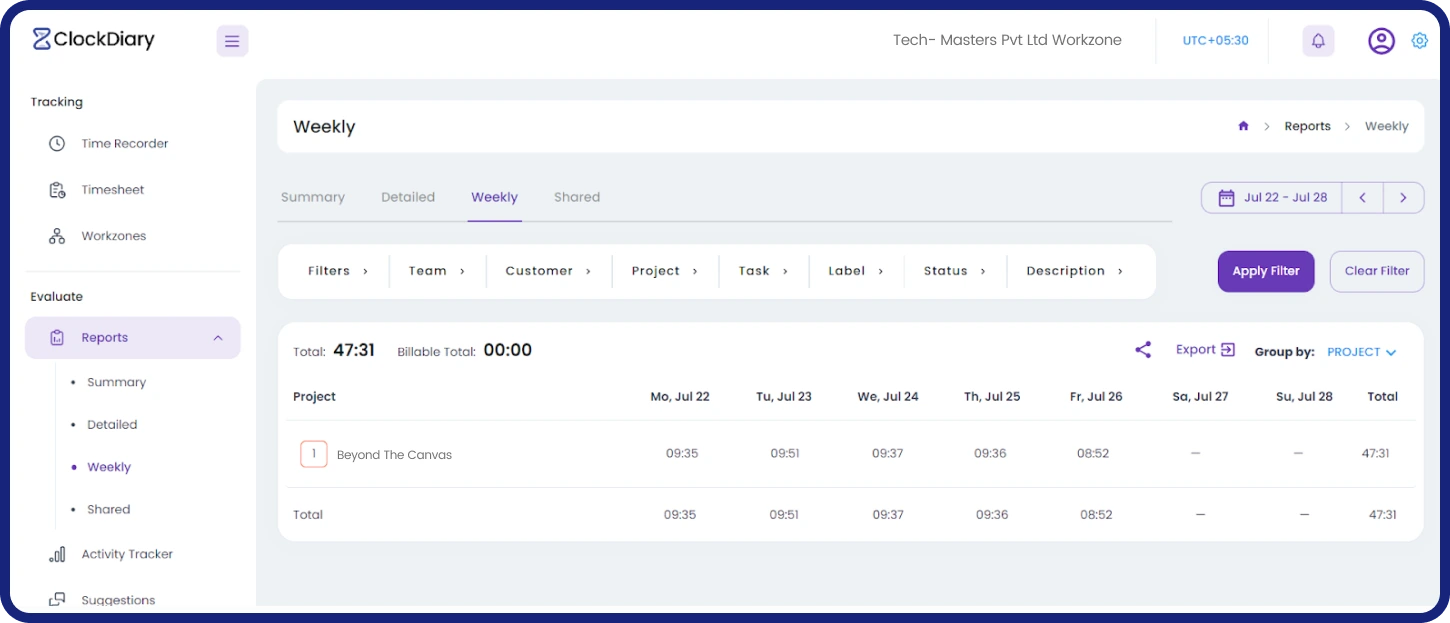This screenshot has width=1450, height=623.
Task: Click the Clear Filter button
Action: click(x=1377, y=271)
